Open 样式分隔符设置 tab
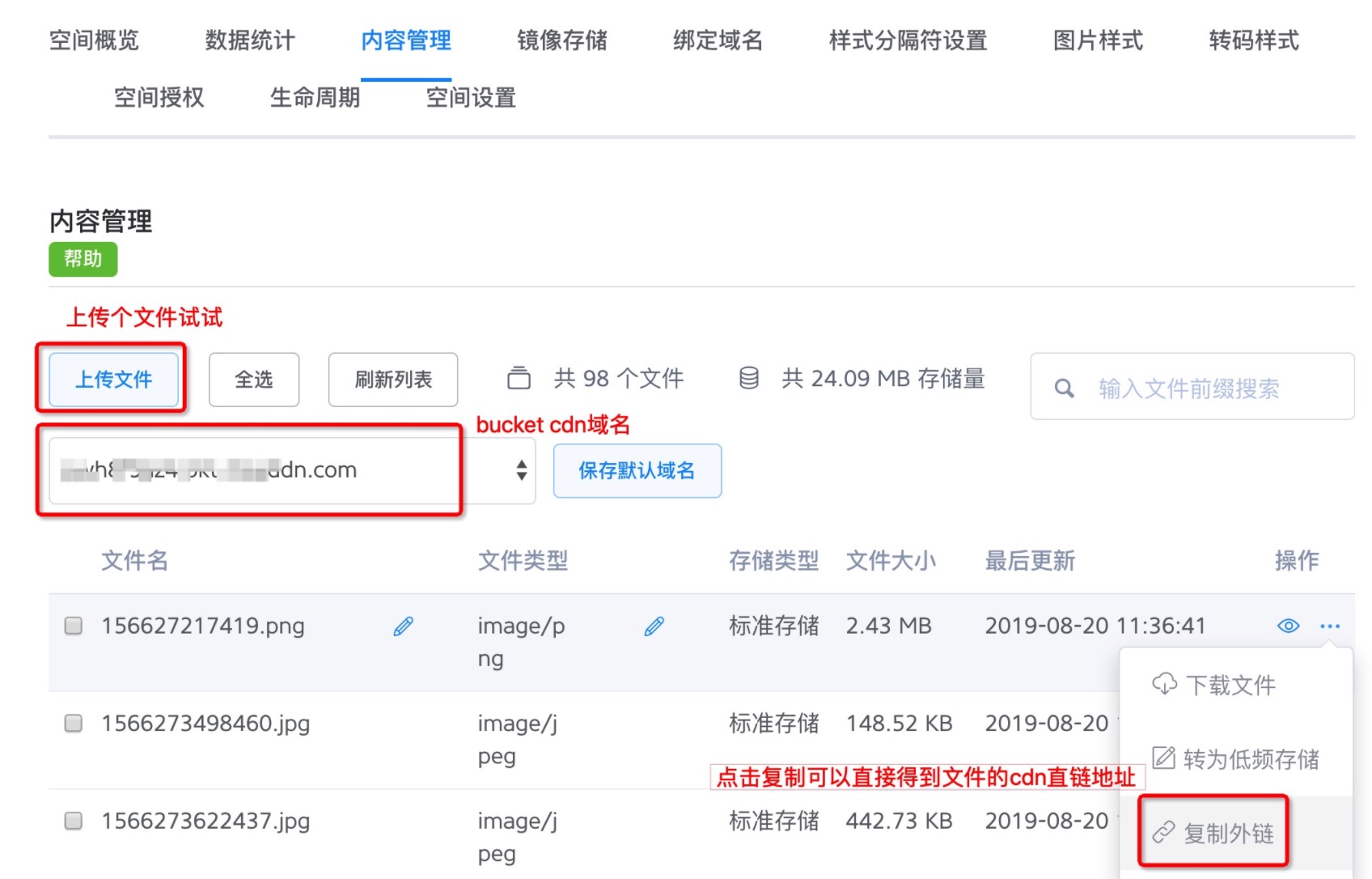The width and height of the screenshot is (1372, 879). pyautogui.click(x=908, y=40)
